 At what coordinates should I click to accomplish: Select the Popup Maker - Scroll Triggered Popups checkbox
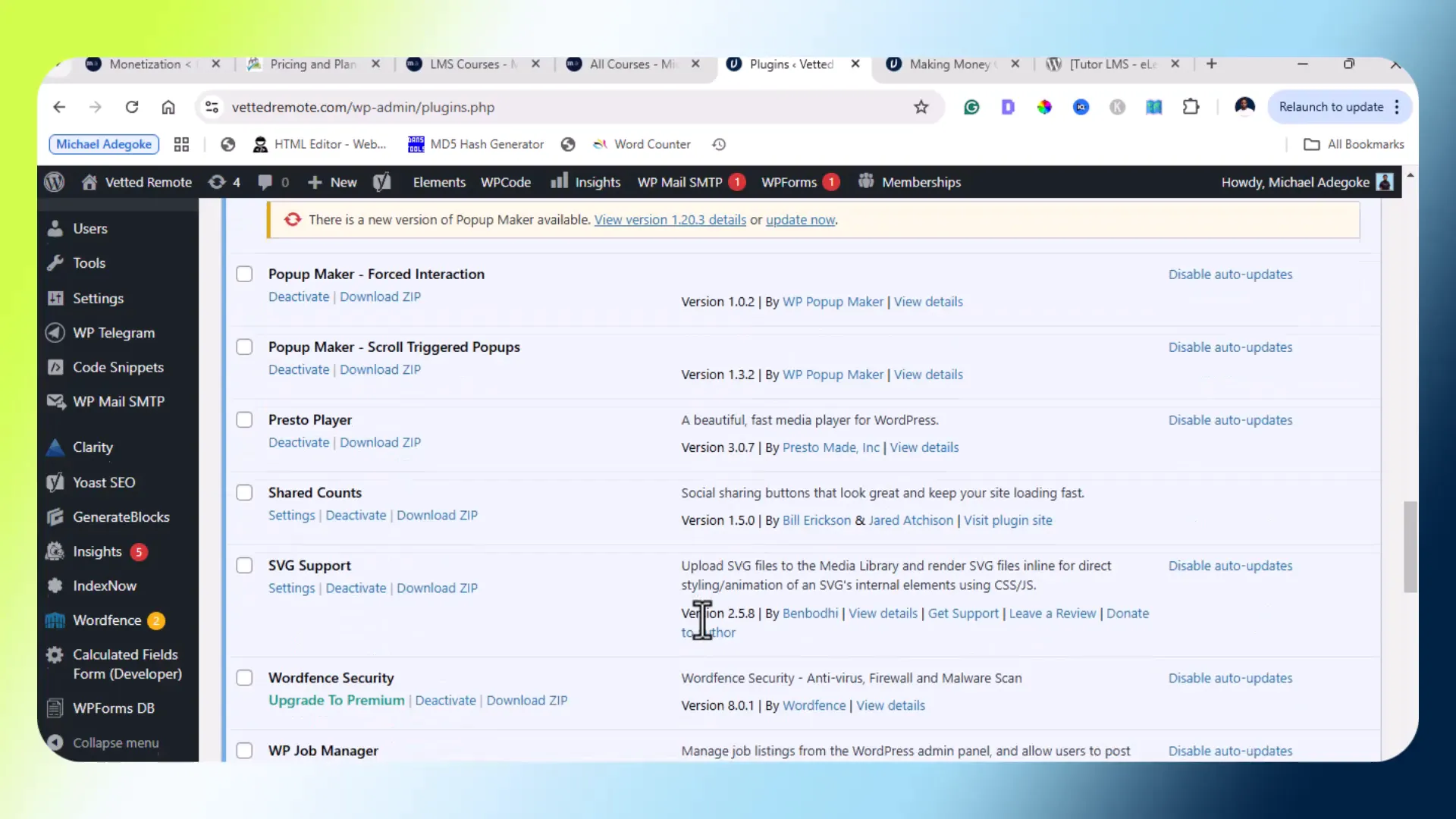coord(244,347)
